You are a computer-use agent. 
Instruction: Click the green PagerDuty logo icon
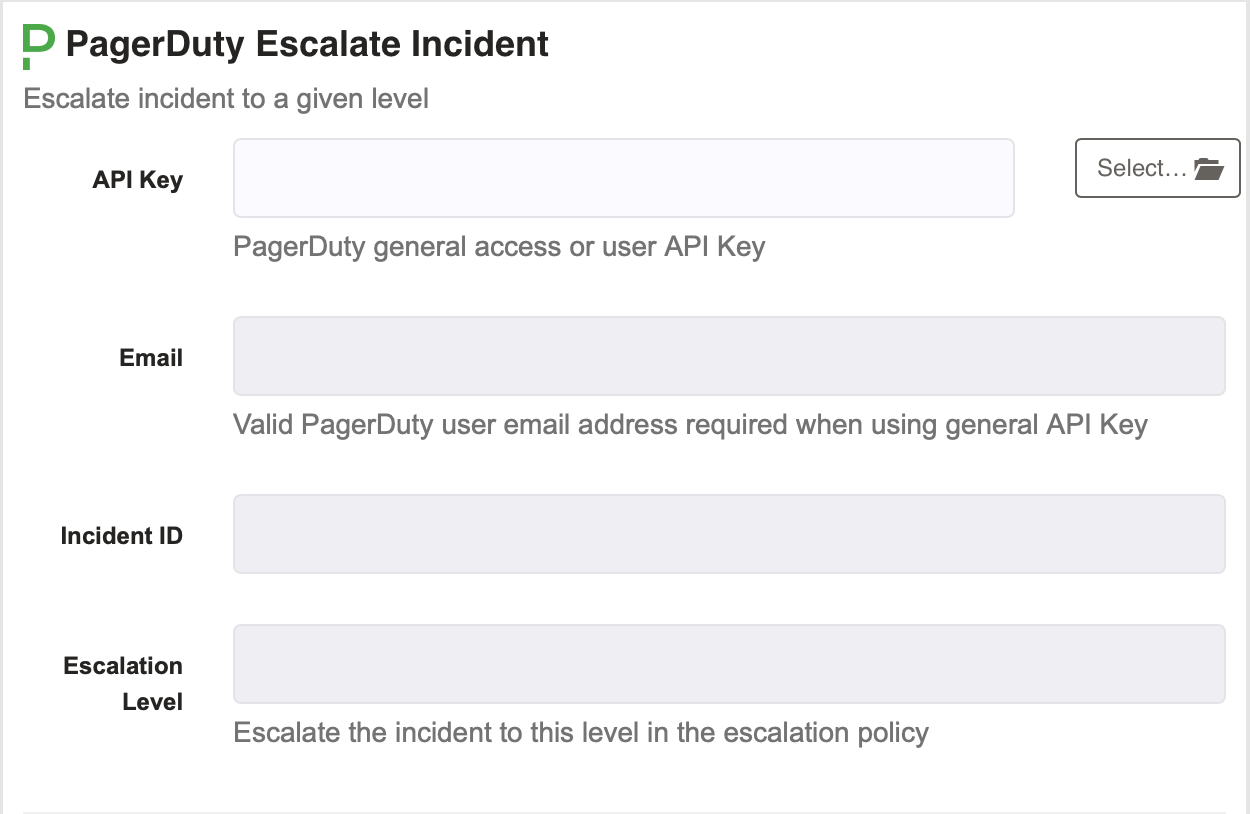(38, 47)
